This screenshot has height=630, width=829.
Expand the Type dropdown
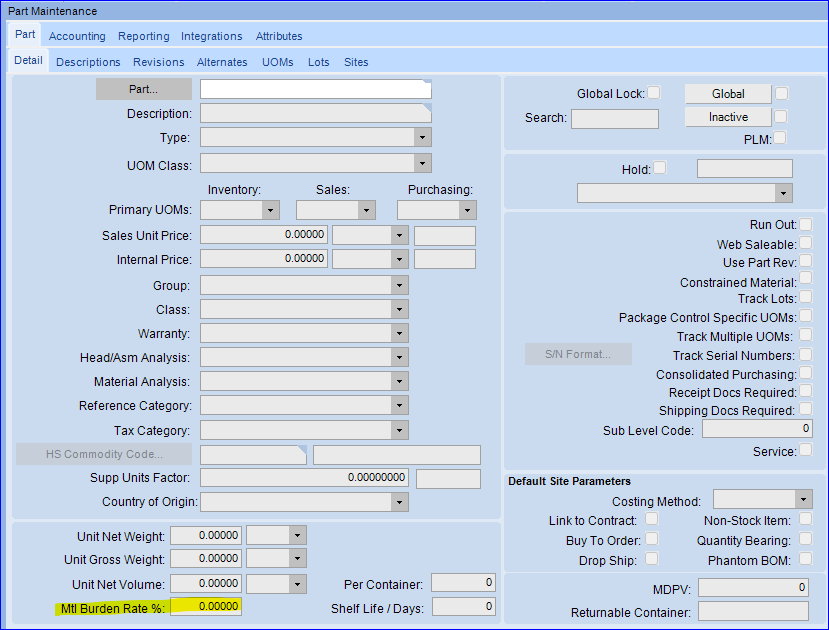[x=422, y=137]
